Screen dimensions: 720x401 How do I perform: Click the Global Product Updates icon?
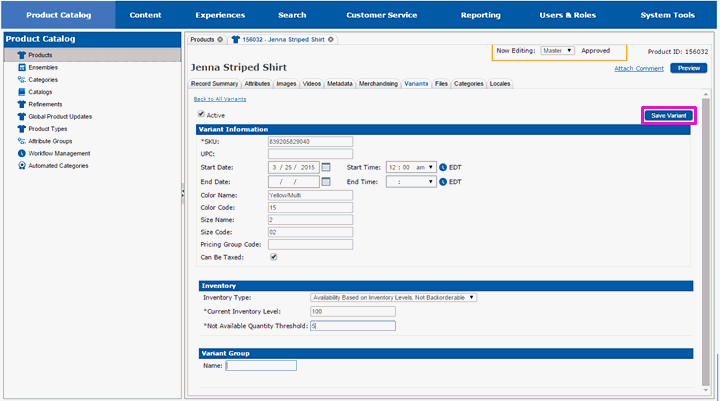(22, 117)
